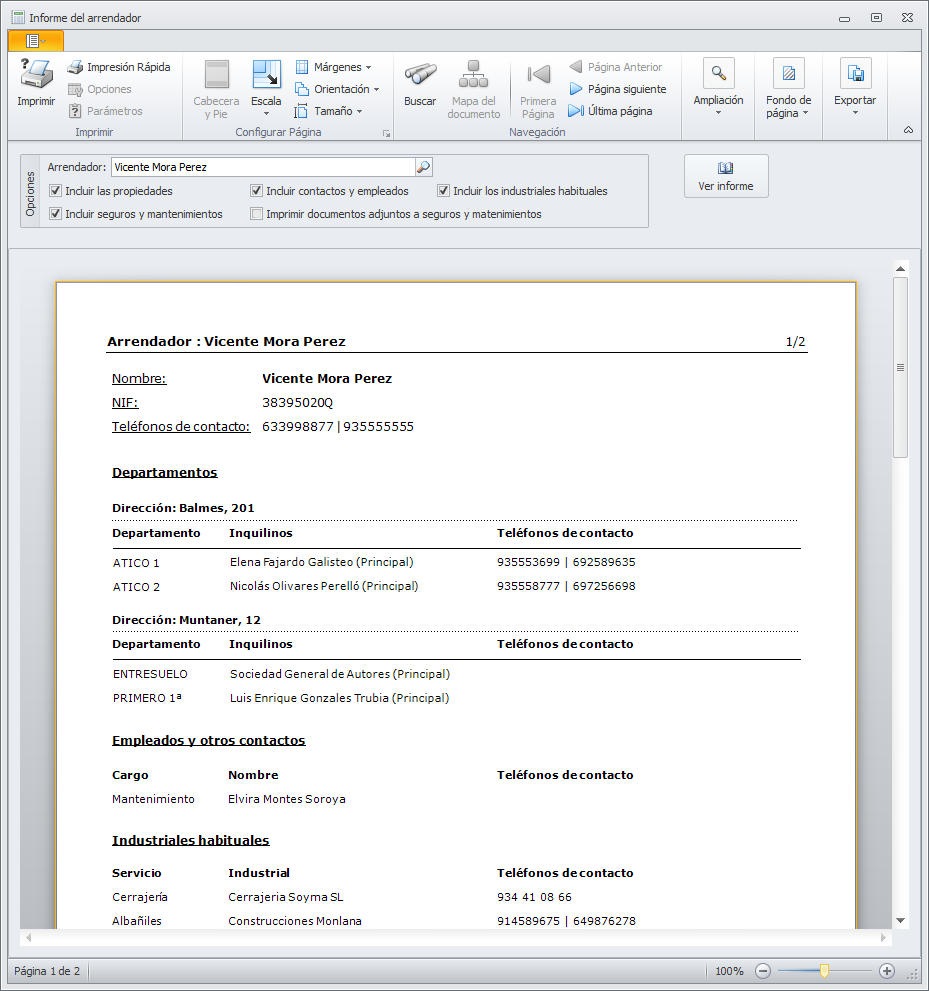Click the Buscar binoculars icon
Image resolution: width=929 pixels, height=991 pixels.
click(x=420, y=75)
